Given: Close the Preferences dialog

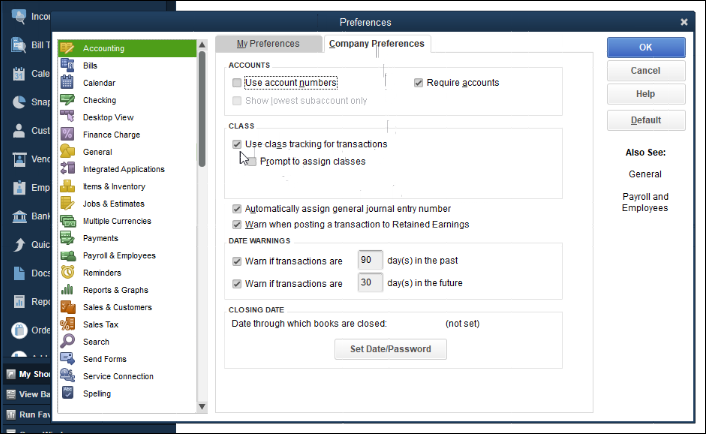Looking at the screenshot, I should tap(684, 22).
